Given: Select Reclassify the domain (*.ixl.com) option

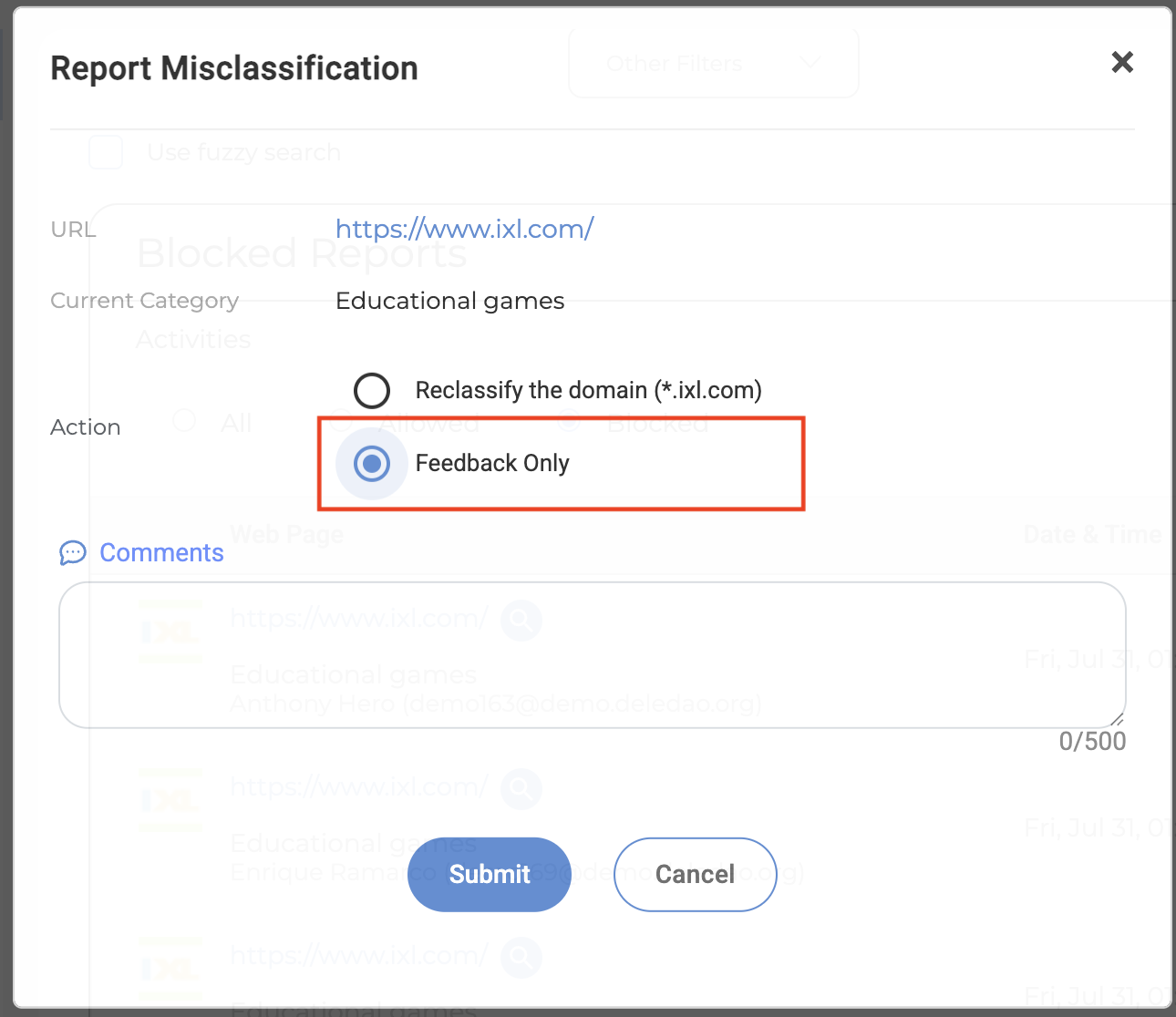Looking at the screenshot, I should [x=372, y=390].
